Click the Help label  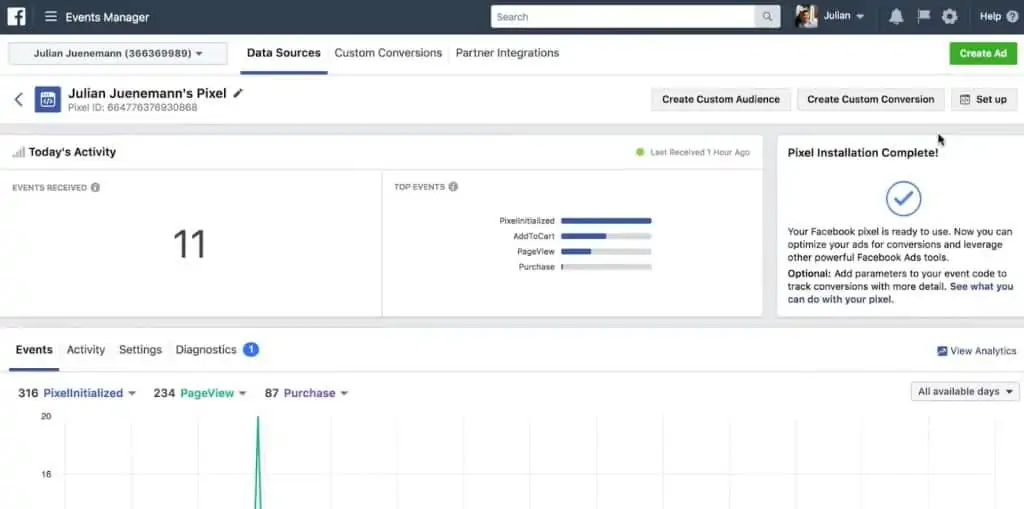pyautogui.click(x=991, y=16)
